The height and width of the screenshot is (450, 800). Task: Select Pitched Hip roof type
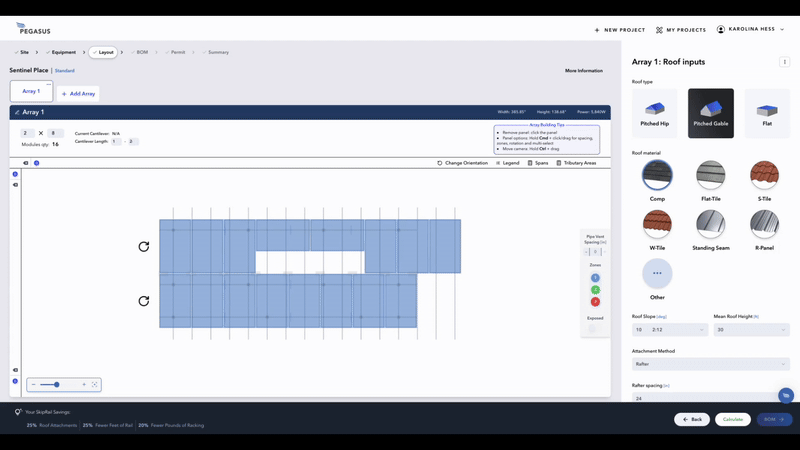(x=655, y=113)
